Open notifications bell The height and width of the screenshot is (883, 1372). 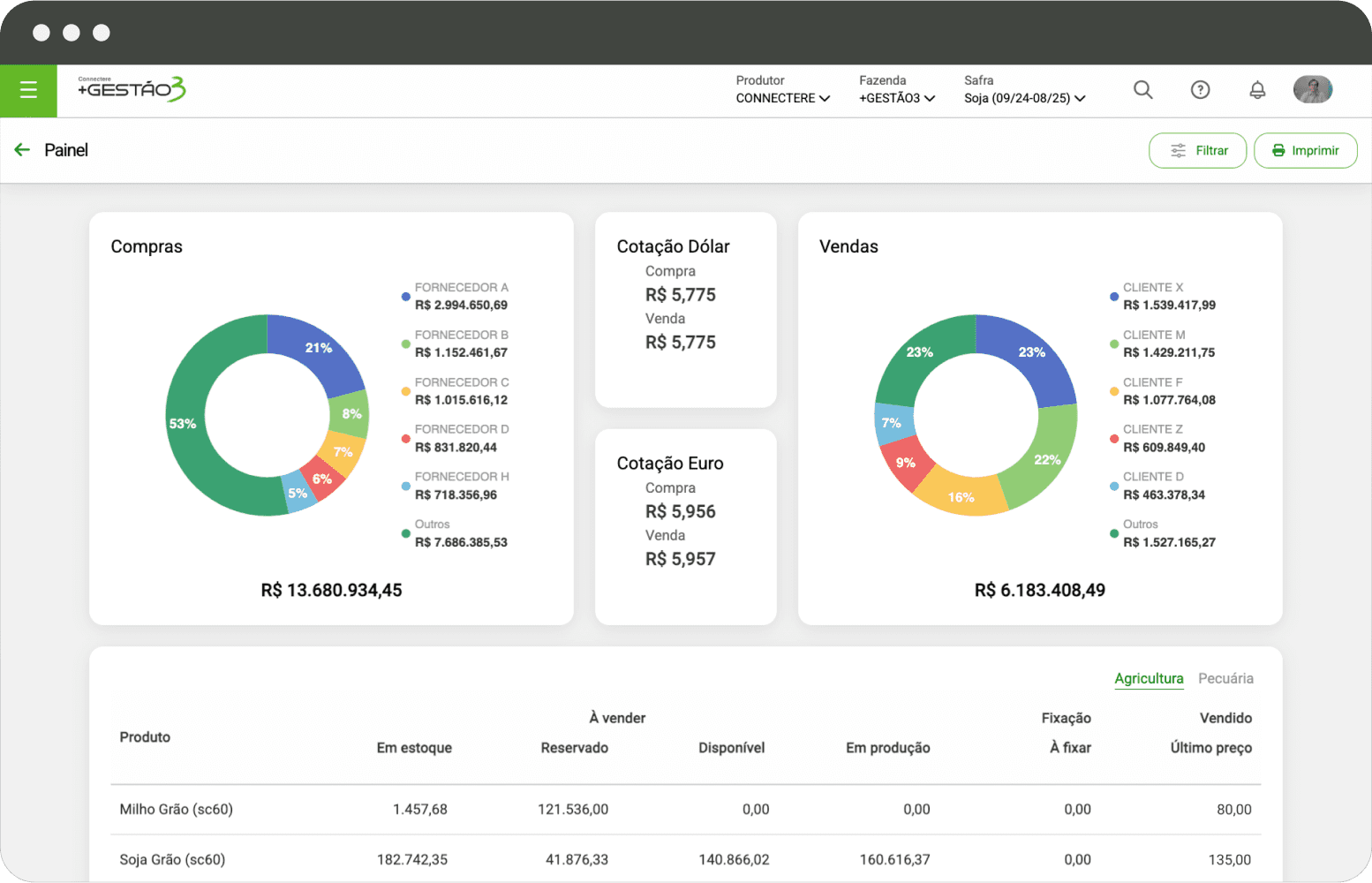point(1257,90)
